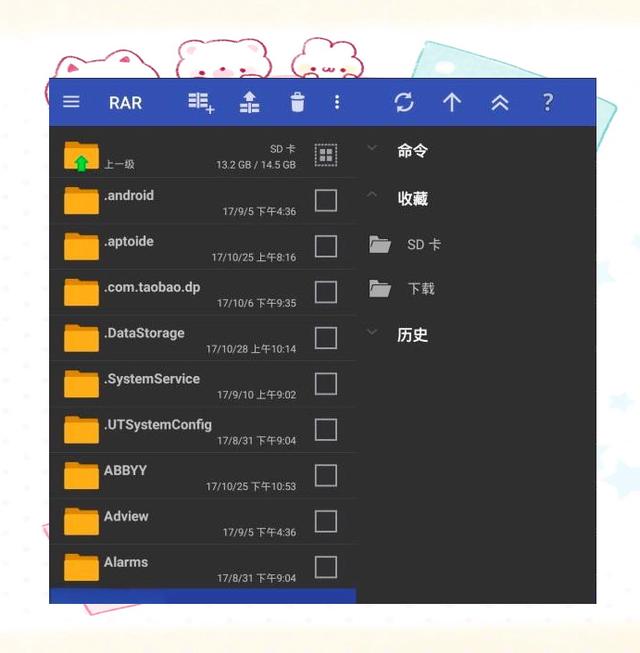The width and height of the screenshot is (640, 653).
Task: Delete selected files with trash icon
Action: click(x=297, y=102)
